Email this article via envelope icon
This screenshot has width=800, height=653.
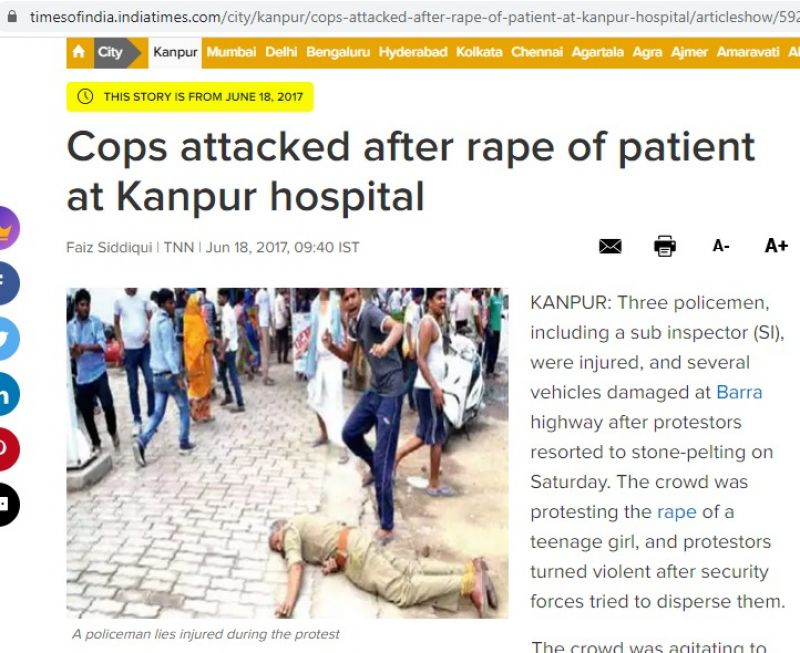610,246
